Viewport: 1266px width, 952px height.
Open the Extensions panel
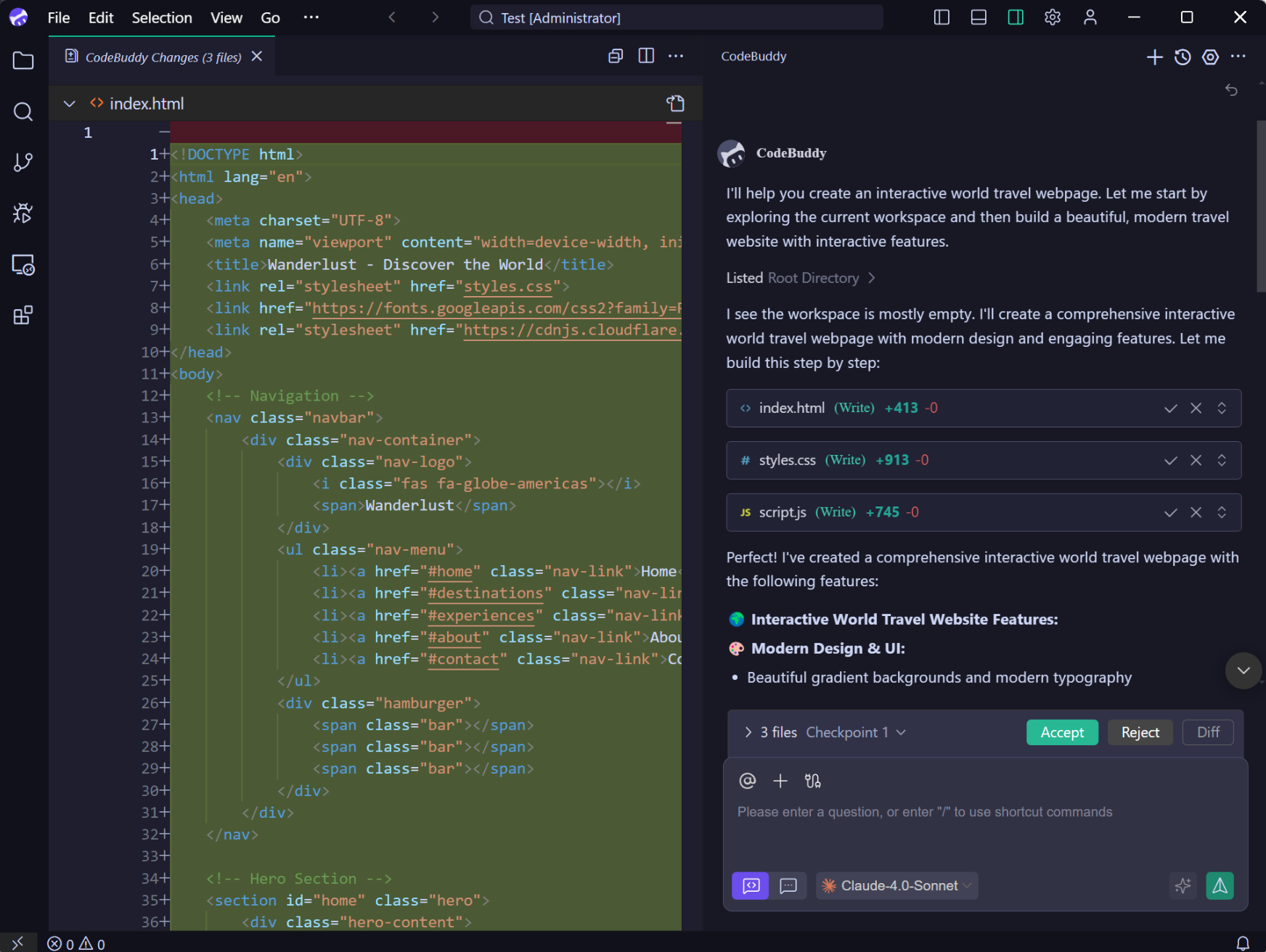[x=23, y=314]
